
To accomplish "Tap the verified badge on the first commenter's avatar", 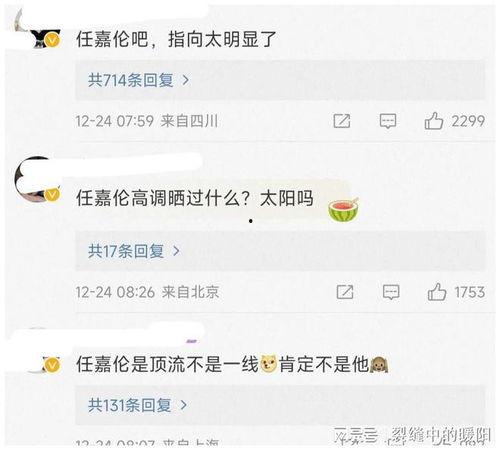I will (52, 41).
